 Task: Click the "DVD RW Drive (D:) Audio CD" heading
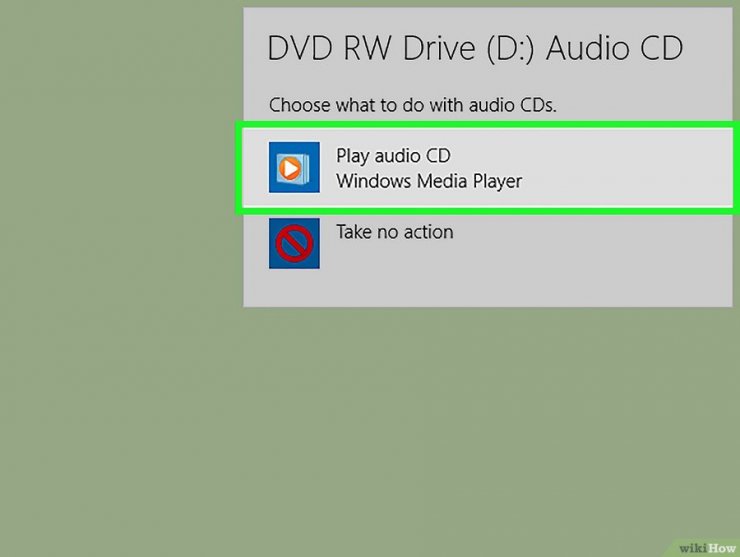point(475,48)
